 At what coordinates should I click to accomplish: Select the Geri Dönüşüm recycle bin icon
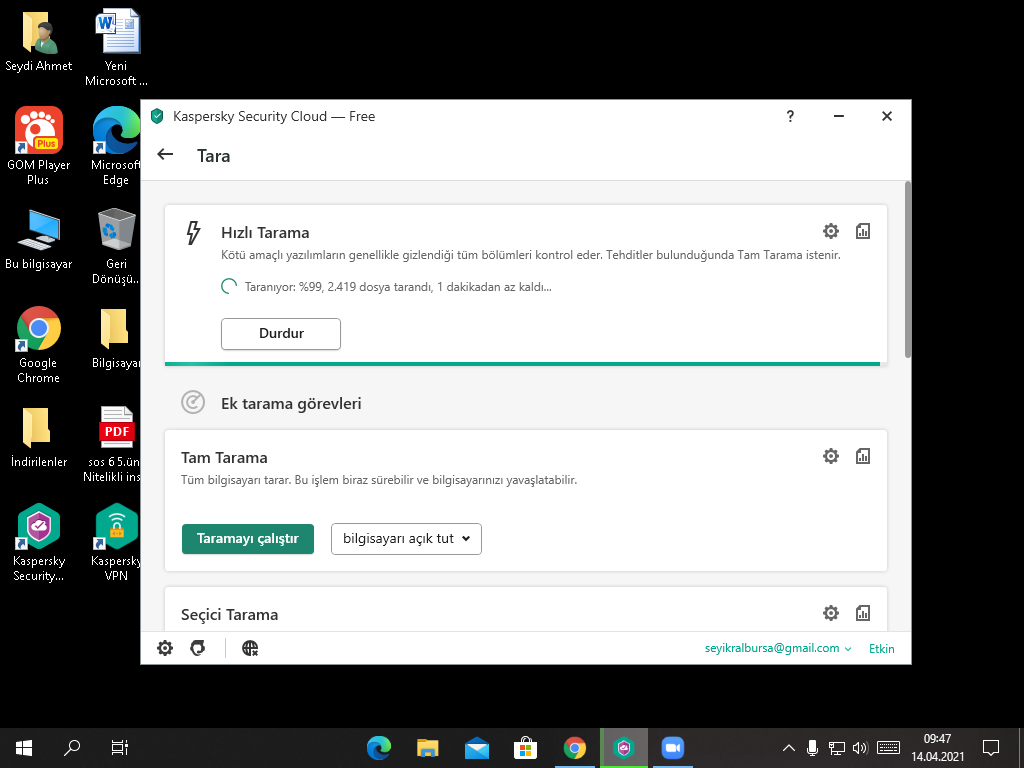(116, 246)
